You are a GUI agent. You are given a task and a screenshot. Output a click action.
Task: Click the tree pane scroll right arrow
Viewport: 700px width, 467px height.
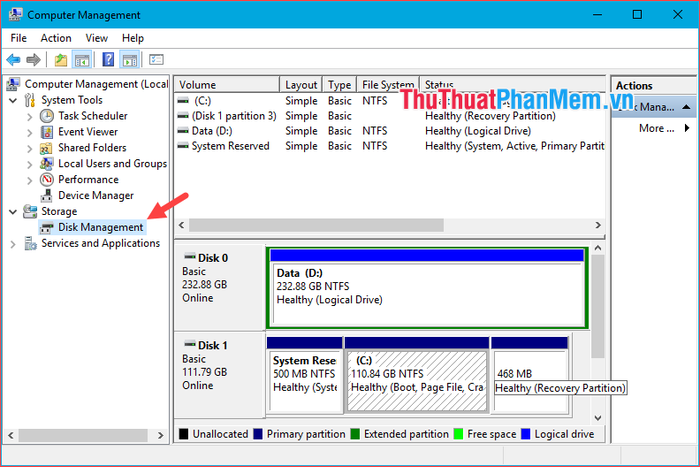(x=161, y=435)
